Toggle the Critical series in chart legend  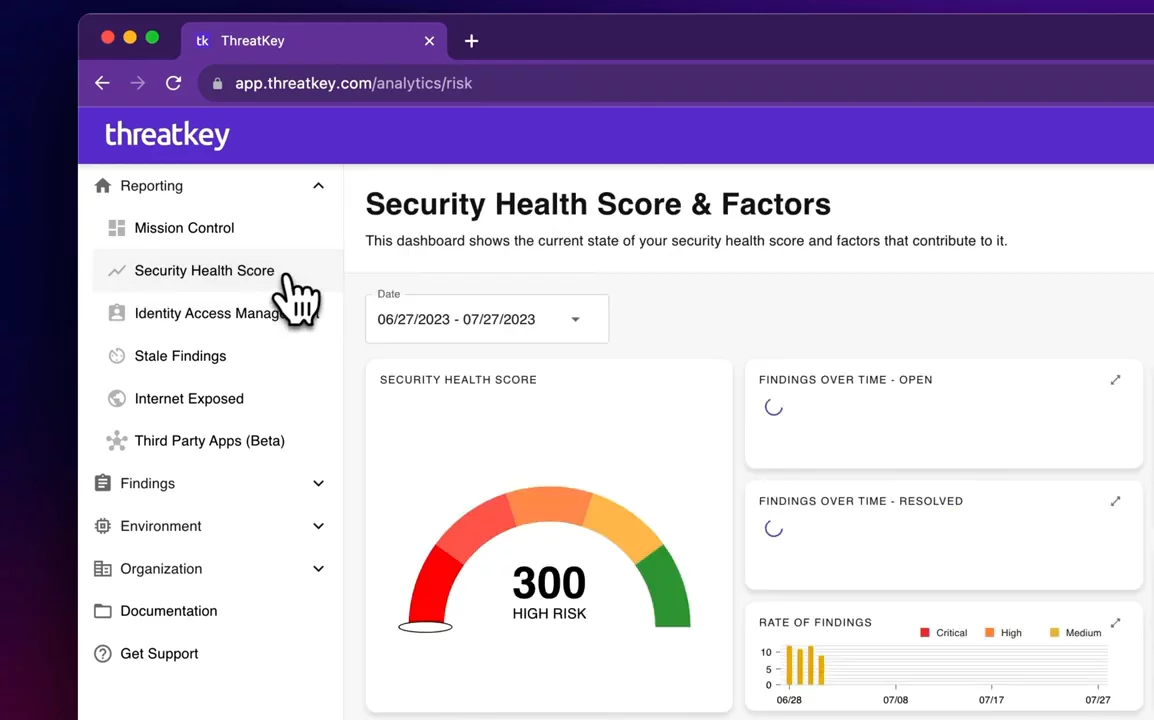(943, 633)
